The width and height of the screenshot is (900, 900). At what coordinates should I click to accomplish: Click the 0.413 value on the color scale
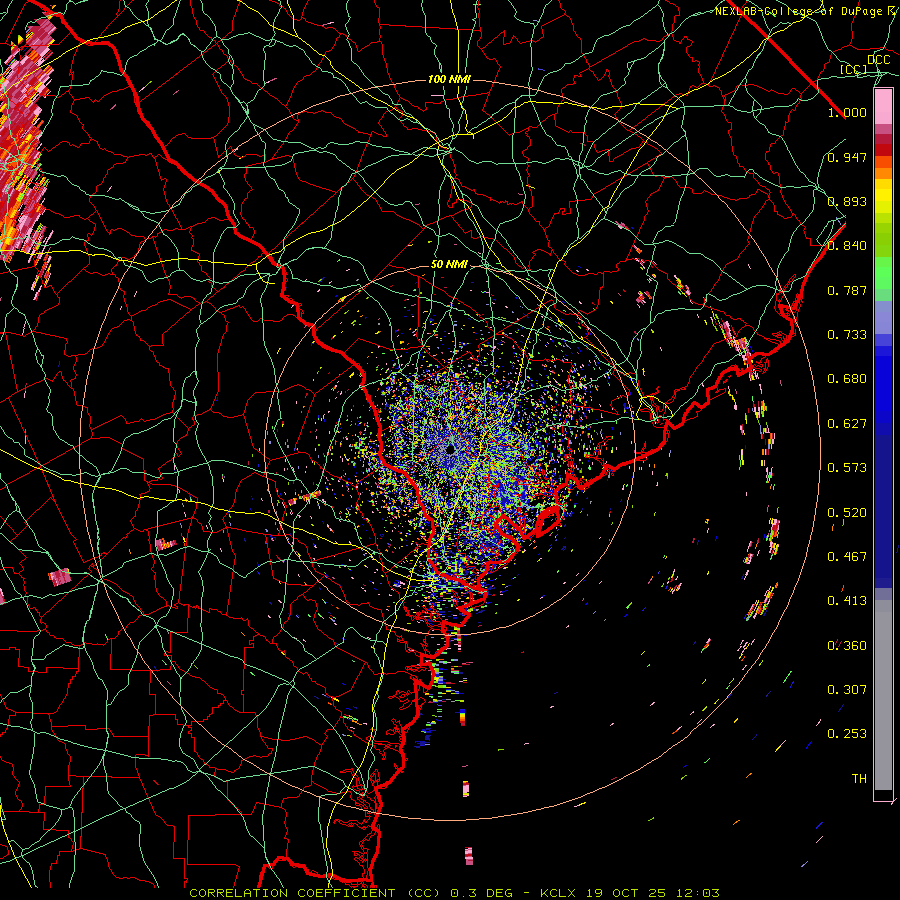coord(847,601)
